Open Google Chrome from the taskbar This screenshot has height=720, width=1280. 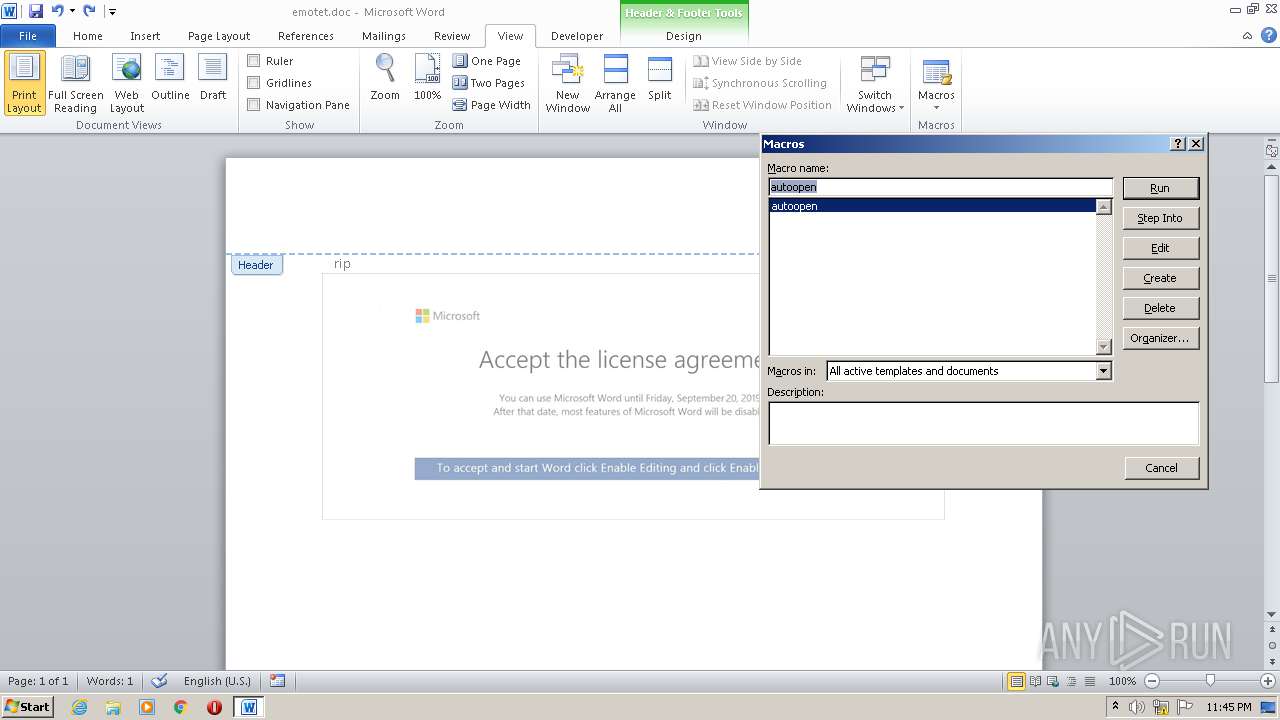[181, 707]
